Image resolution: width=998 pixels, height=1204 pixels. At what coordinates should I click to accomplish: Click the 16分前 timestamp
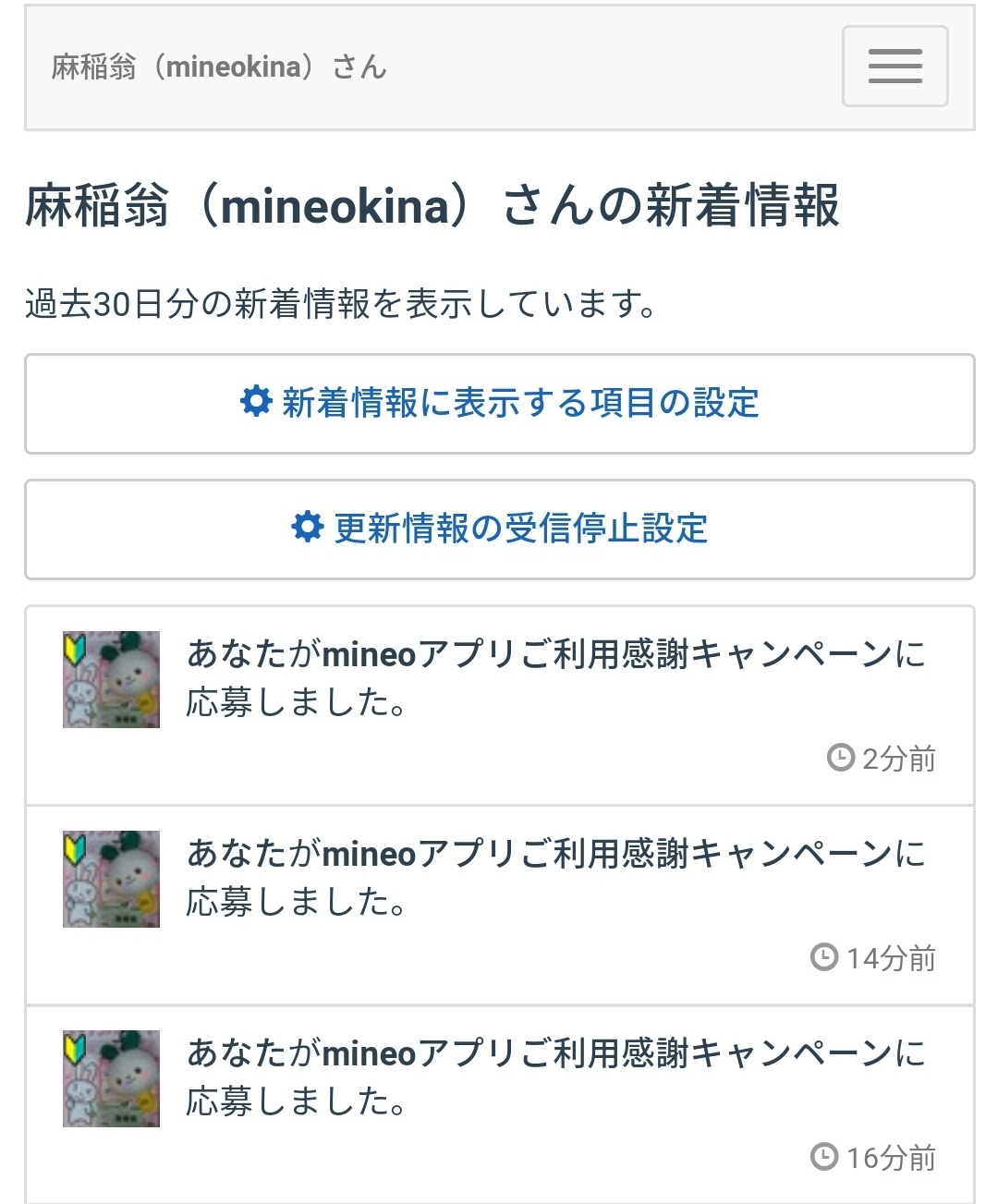891,1158
